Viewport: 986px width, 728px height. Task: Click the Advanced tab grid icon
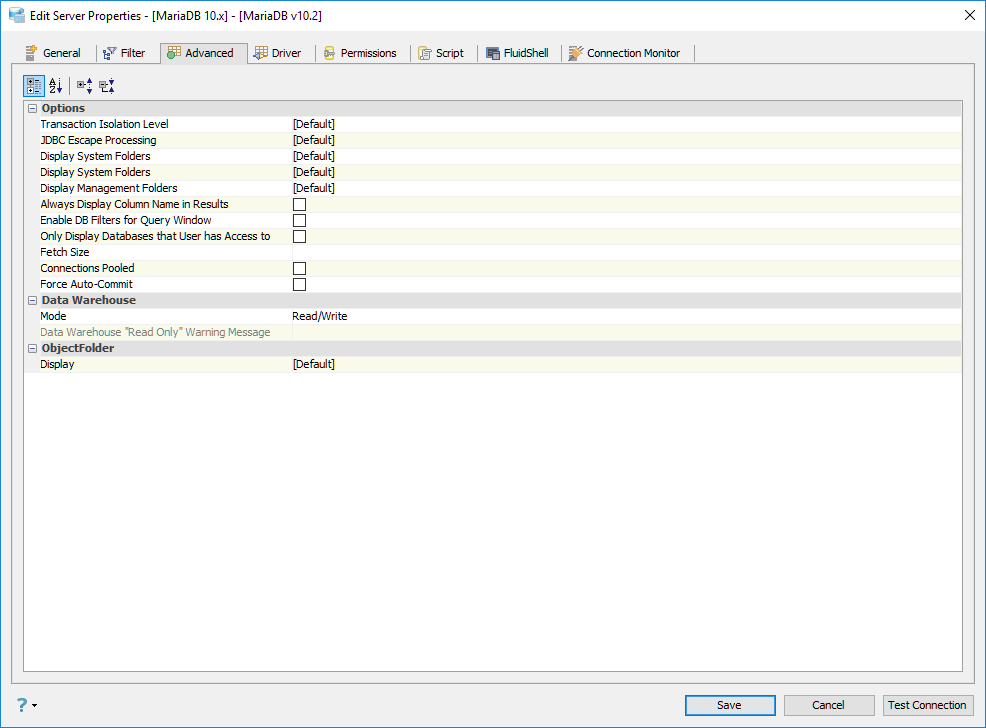[x=174, y=53]
